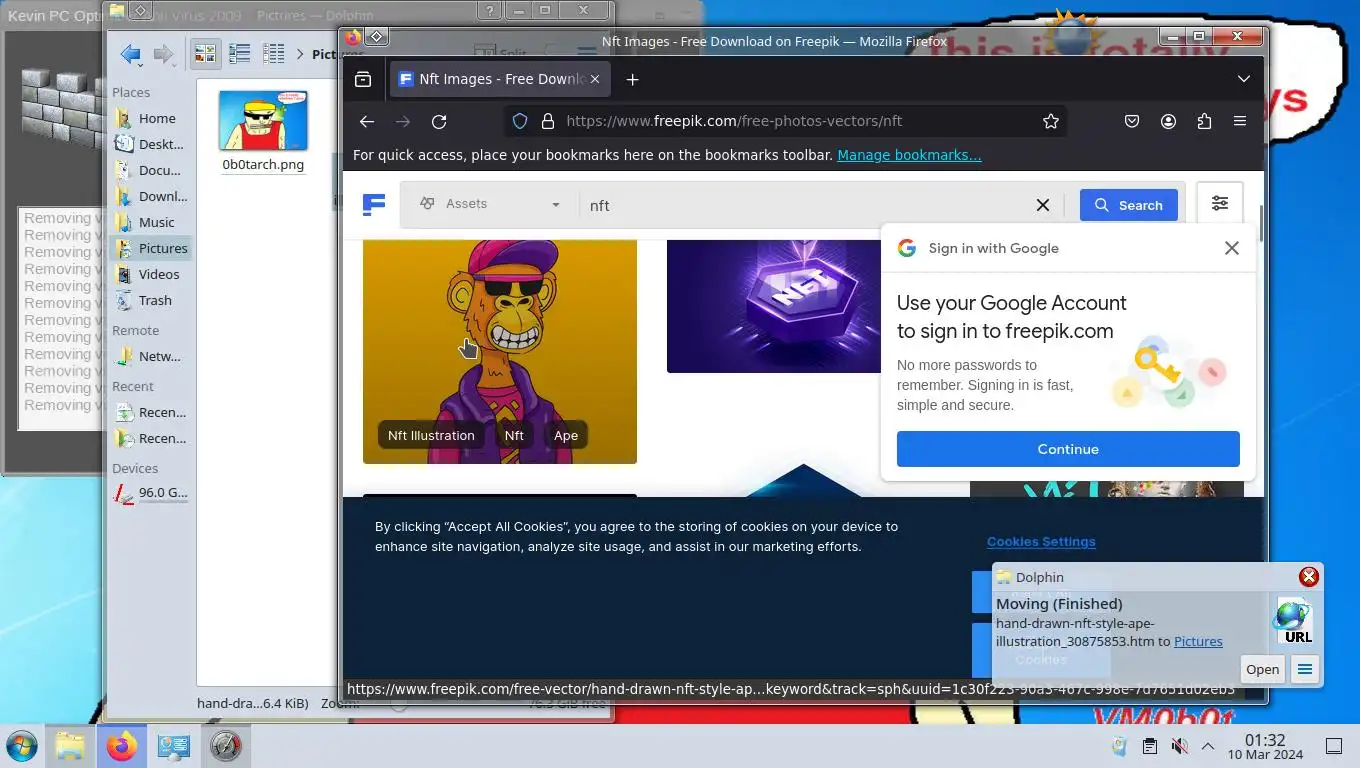Screen dimensions: 1360x768
Task: Click the clipboard system tray icon
Action: tap(1150, 746)
